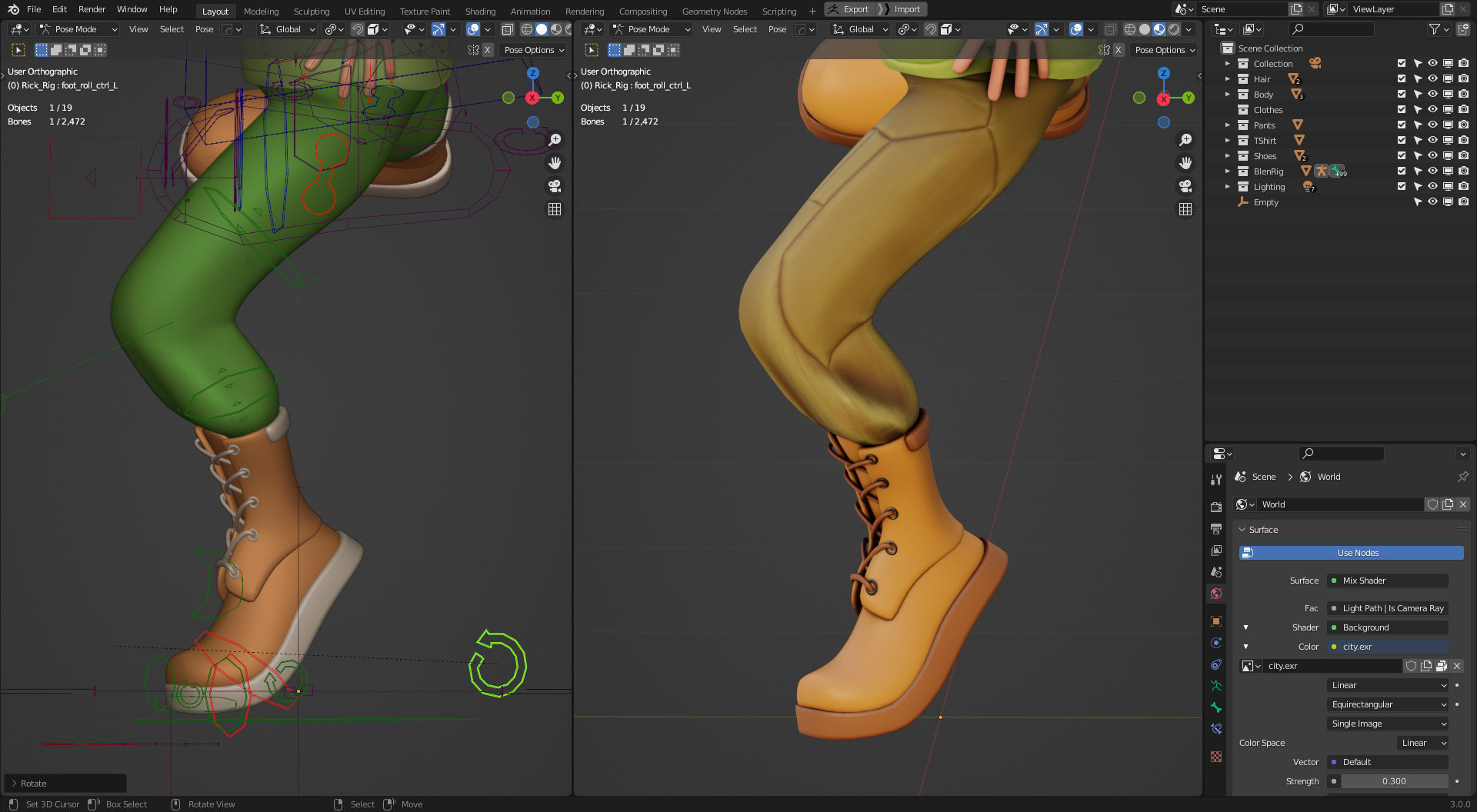This screenshot has height=812, width=1477.
Task: Switch perspective/orthographic grid icon in right viewport
Action: (1185, 209)
